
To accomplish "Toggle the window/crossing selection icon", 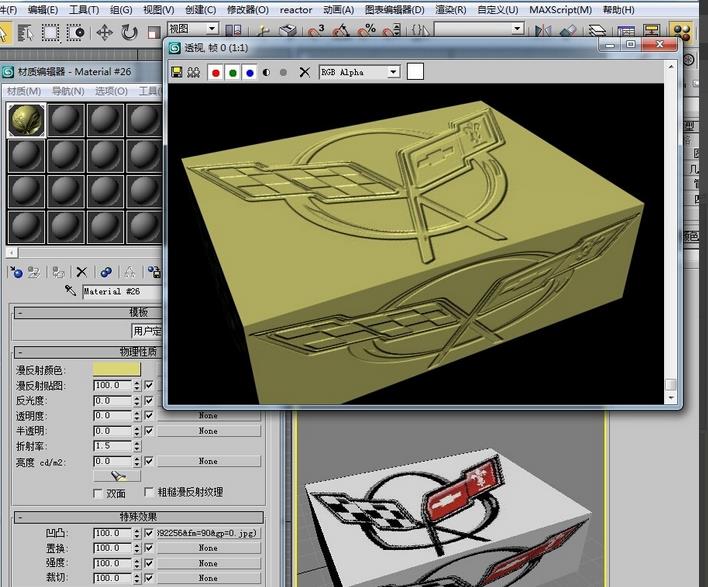I will point(75,33).
